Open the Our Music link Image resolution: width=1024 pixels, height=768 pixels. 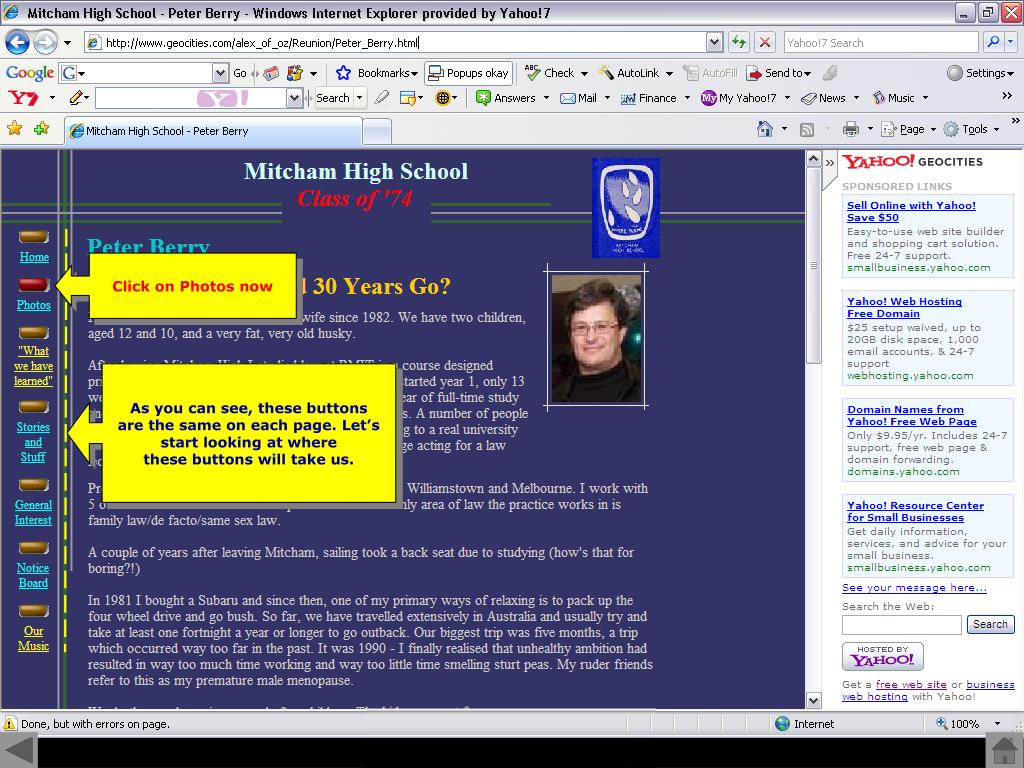[x=33, y=639]
